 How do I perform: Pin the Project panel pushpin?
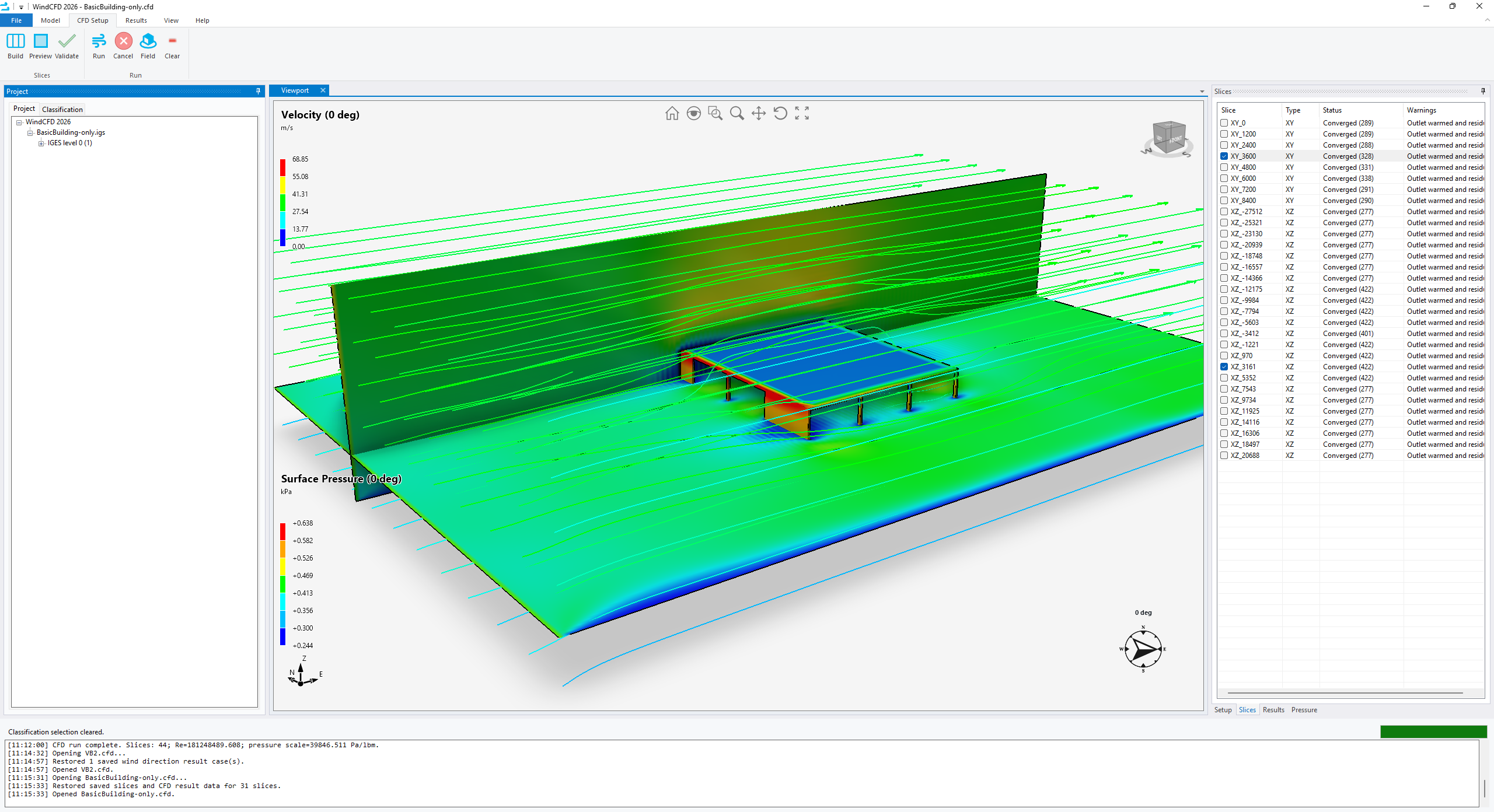pyautogui.click(x=258, y=91)
